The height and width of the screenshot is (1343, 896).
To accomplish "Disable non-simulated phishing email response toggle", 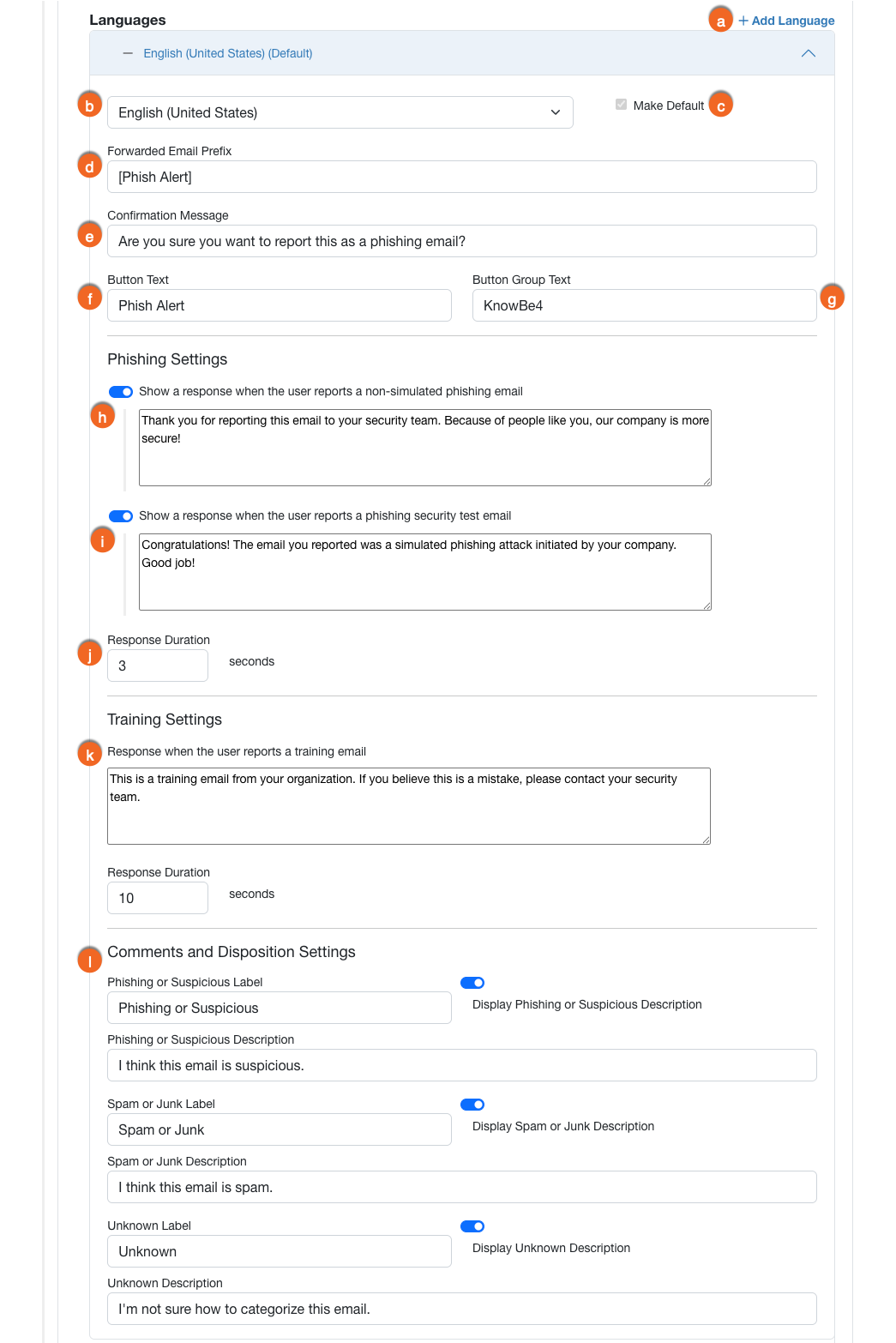I will (121, 392).
